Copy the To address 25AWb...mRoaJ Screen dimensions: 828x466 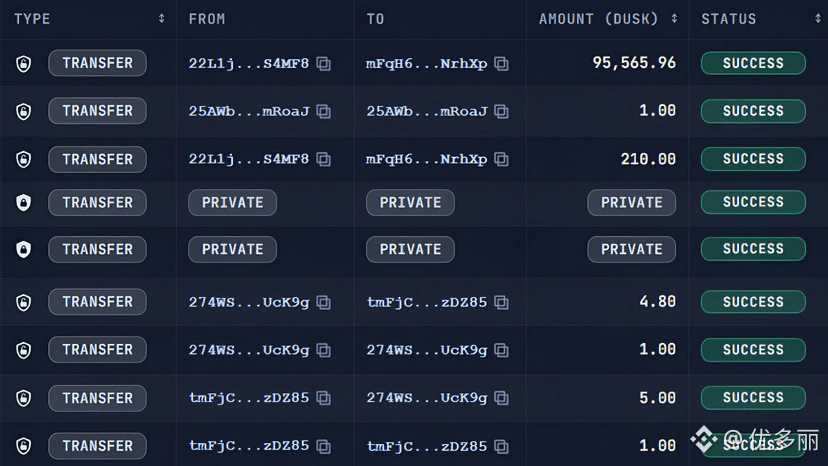point(502,111)
